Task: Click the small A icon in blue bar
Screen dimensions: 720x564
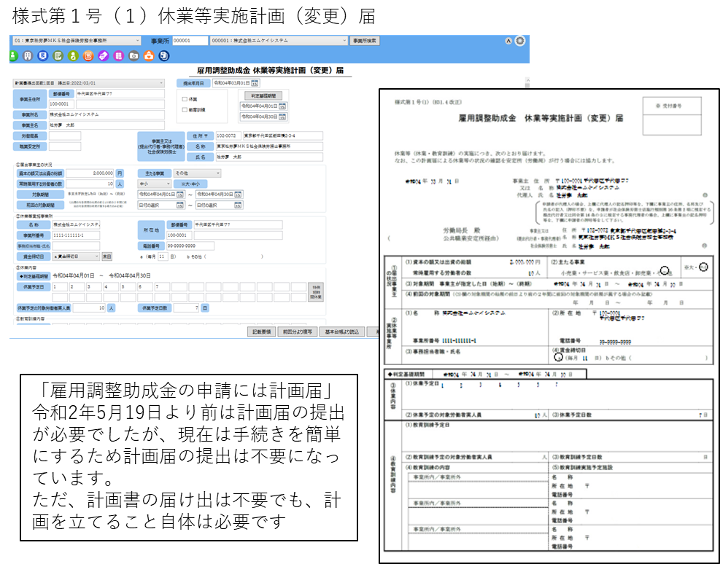Action: click(x=508, y=41)
